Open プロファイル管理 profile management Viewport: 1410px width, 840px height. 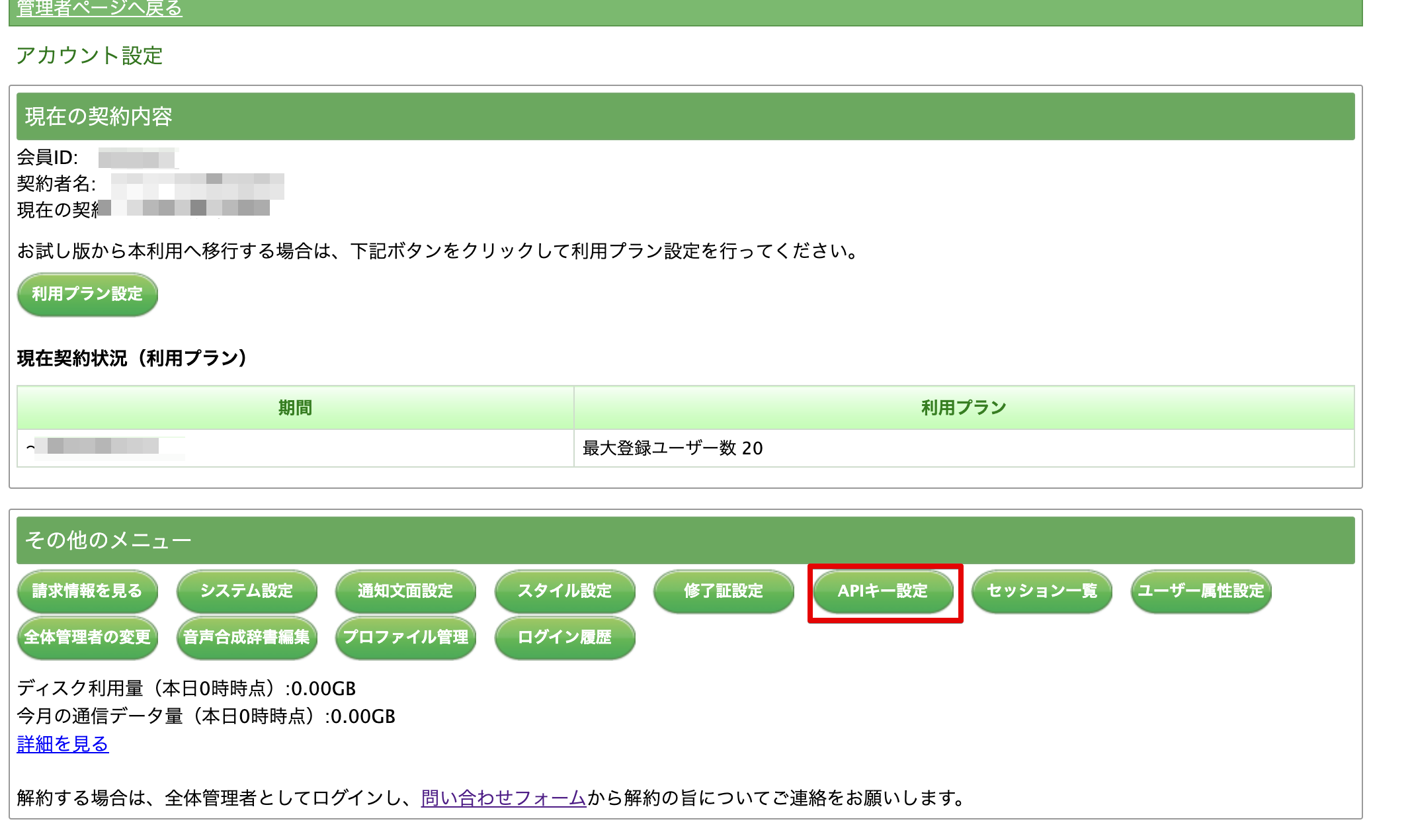click(405, 637)
